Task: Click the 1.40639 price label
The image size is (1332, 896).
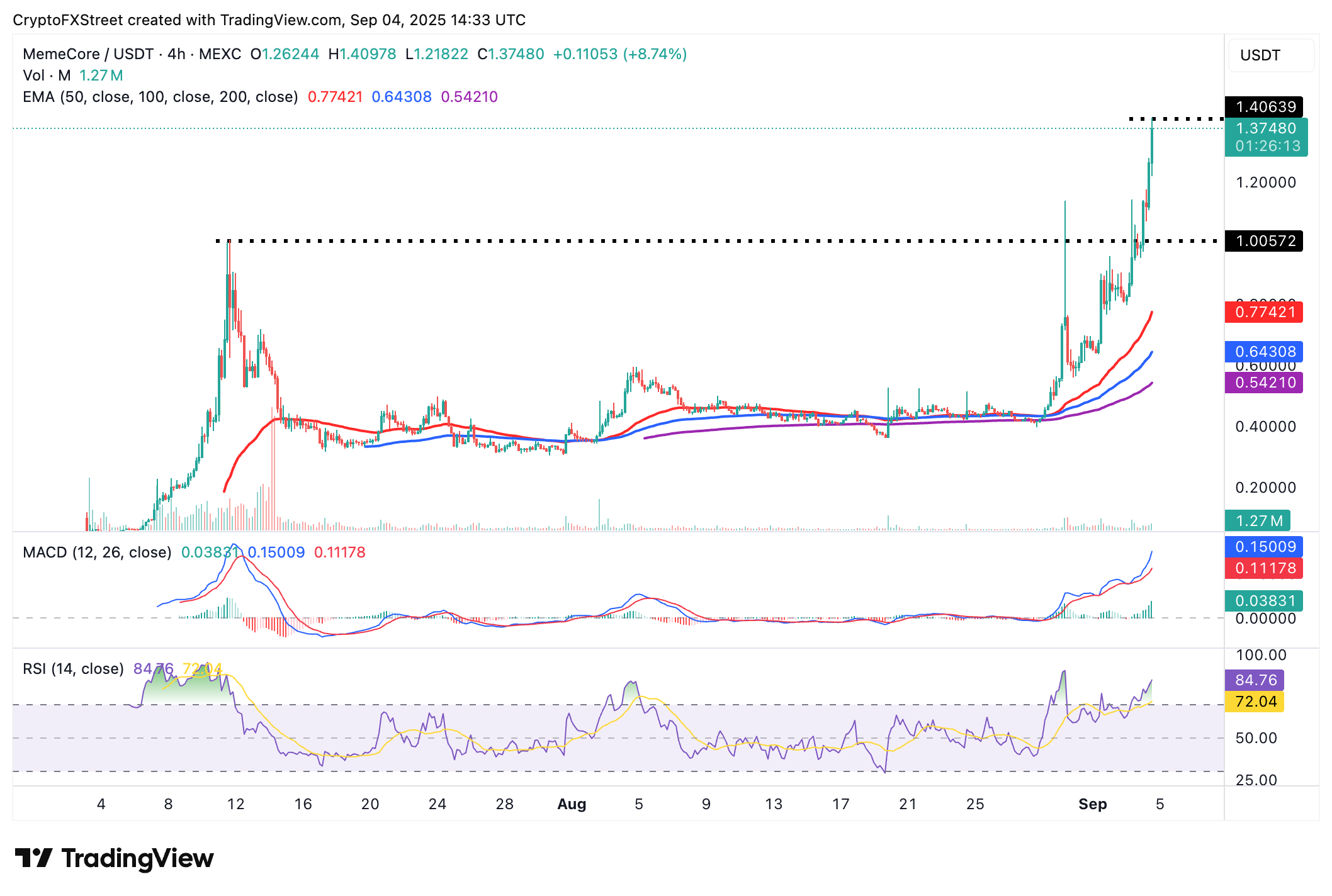Action: point(1263,107)
